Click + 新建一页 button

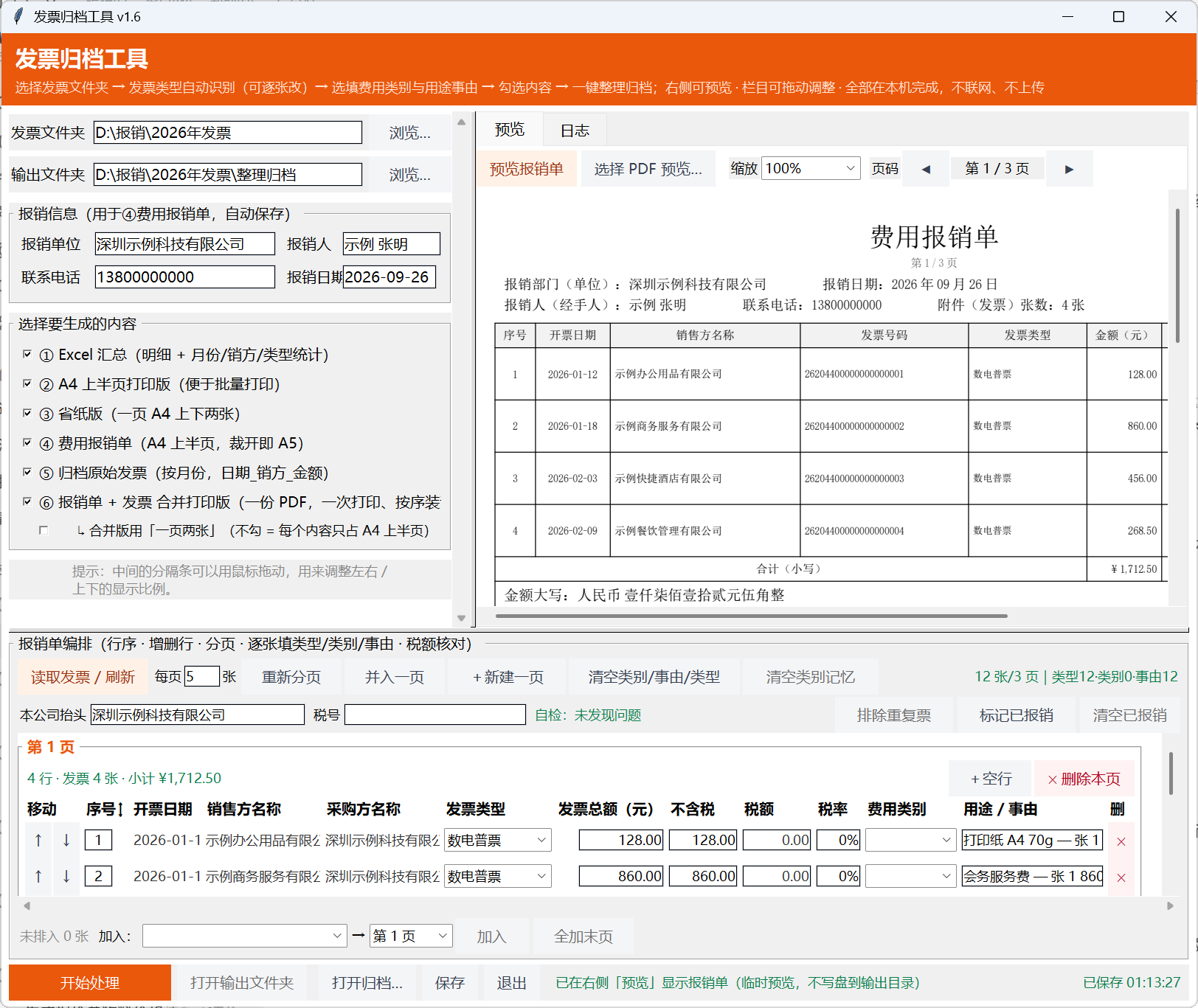tap(508, 677)
